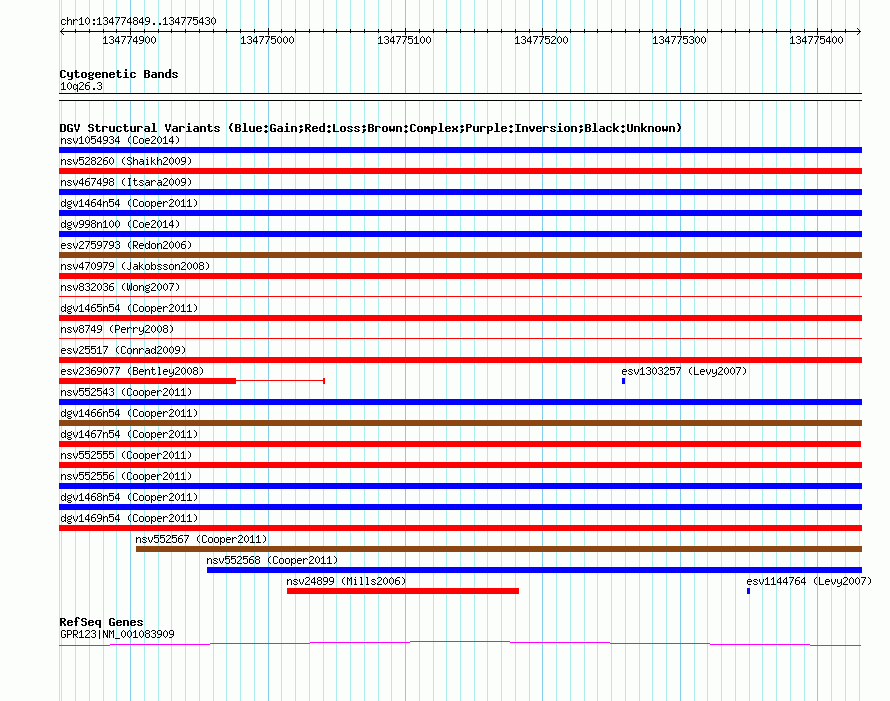This screenshot has height=701, width=890.
Task: Select the nsv470979 (Jakobsson2008) label
Action: pos(135,266)
